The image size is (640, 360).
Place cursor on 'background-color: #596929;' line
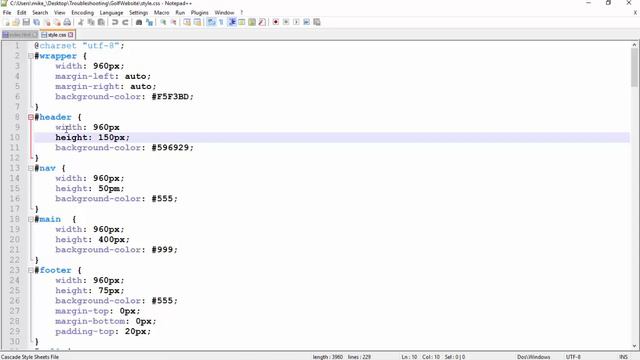(x=124, y=148)
